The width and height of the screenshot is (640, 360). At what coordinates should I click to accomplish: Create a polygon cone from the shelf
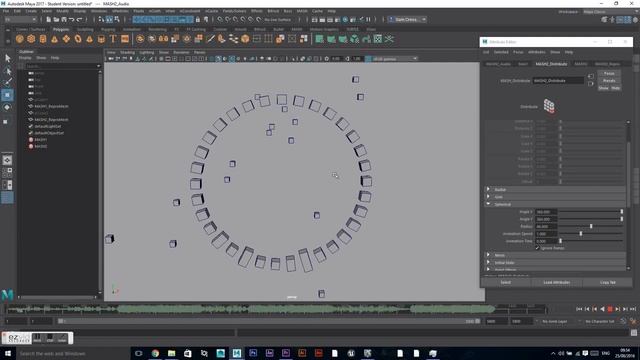(54, 39)
